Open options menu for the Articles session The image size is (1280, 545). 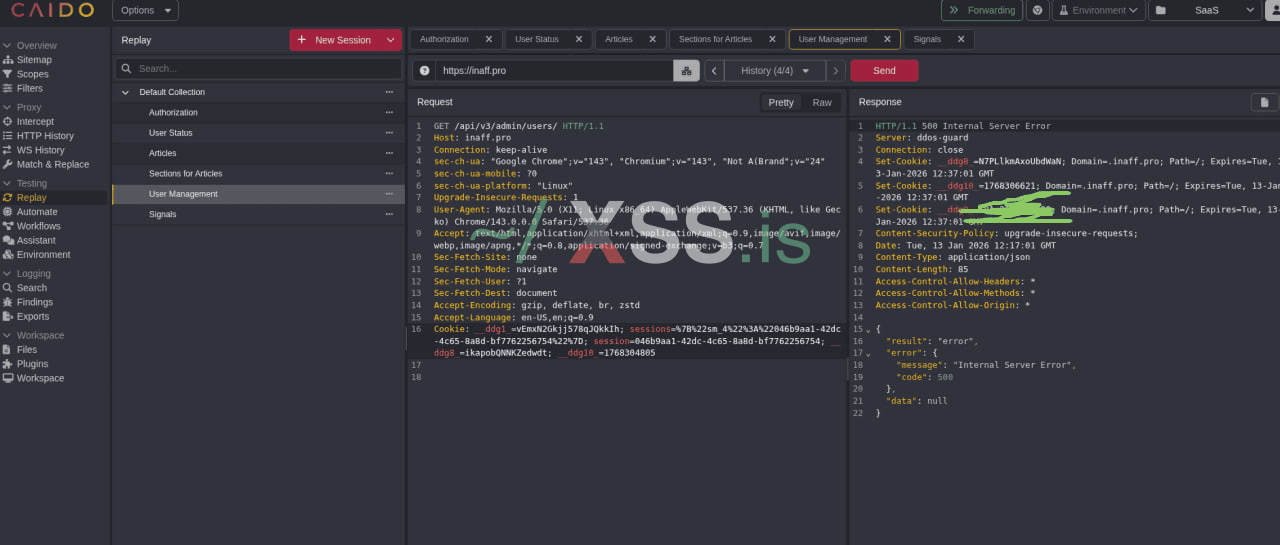coord(389,153)
